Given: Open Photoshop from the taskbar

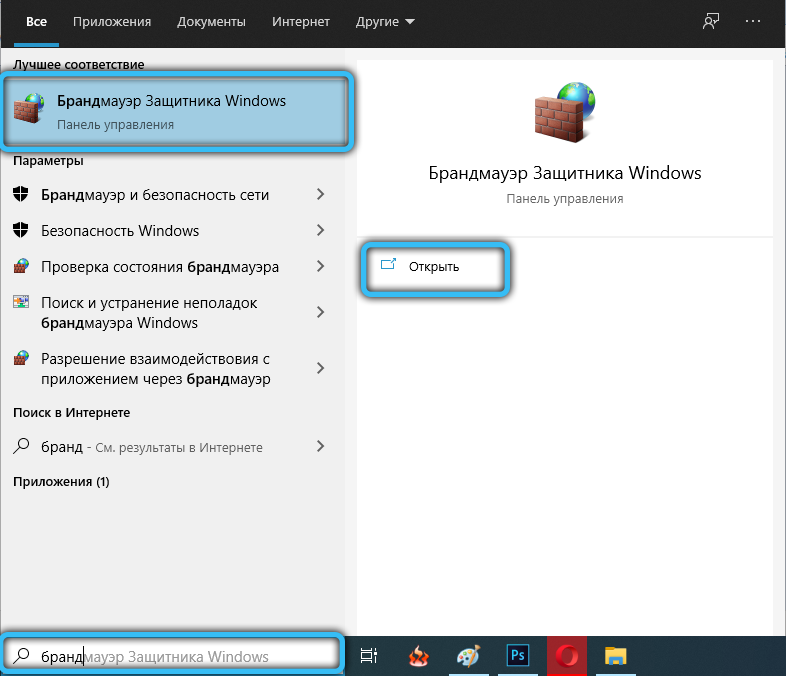Looking at the screenshot, I should tap(518, 656).
